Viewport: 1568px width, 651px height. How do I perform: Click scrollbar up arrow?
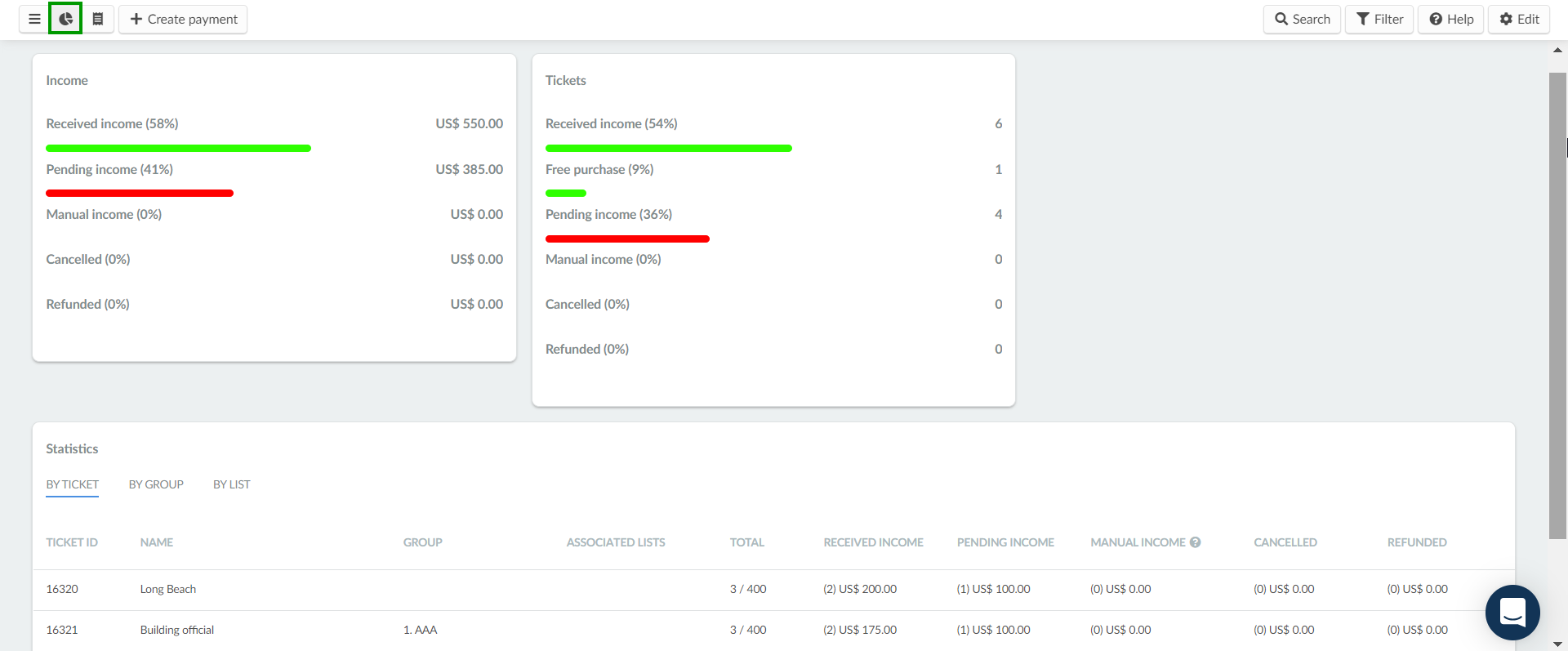pyautogui.click(x=1557, y=50)
